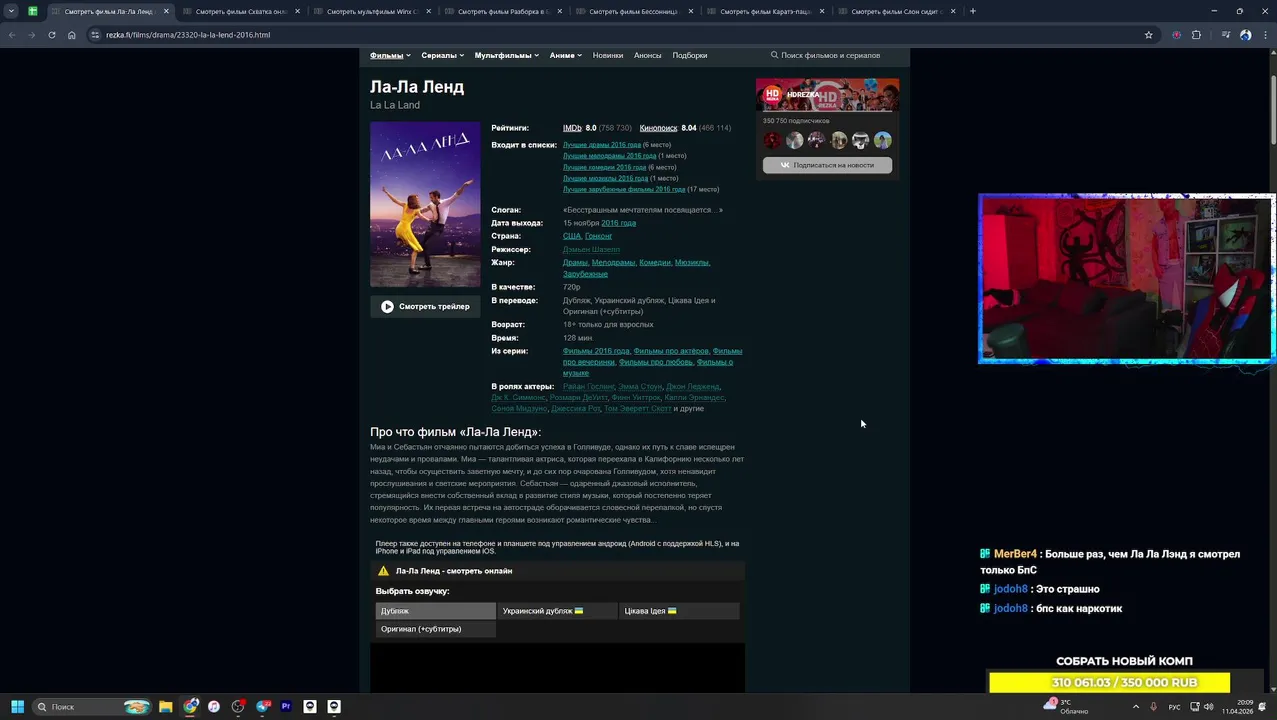
Task: Click the play icon next to Смотреть трейлер
Action: 387,307
